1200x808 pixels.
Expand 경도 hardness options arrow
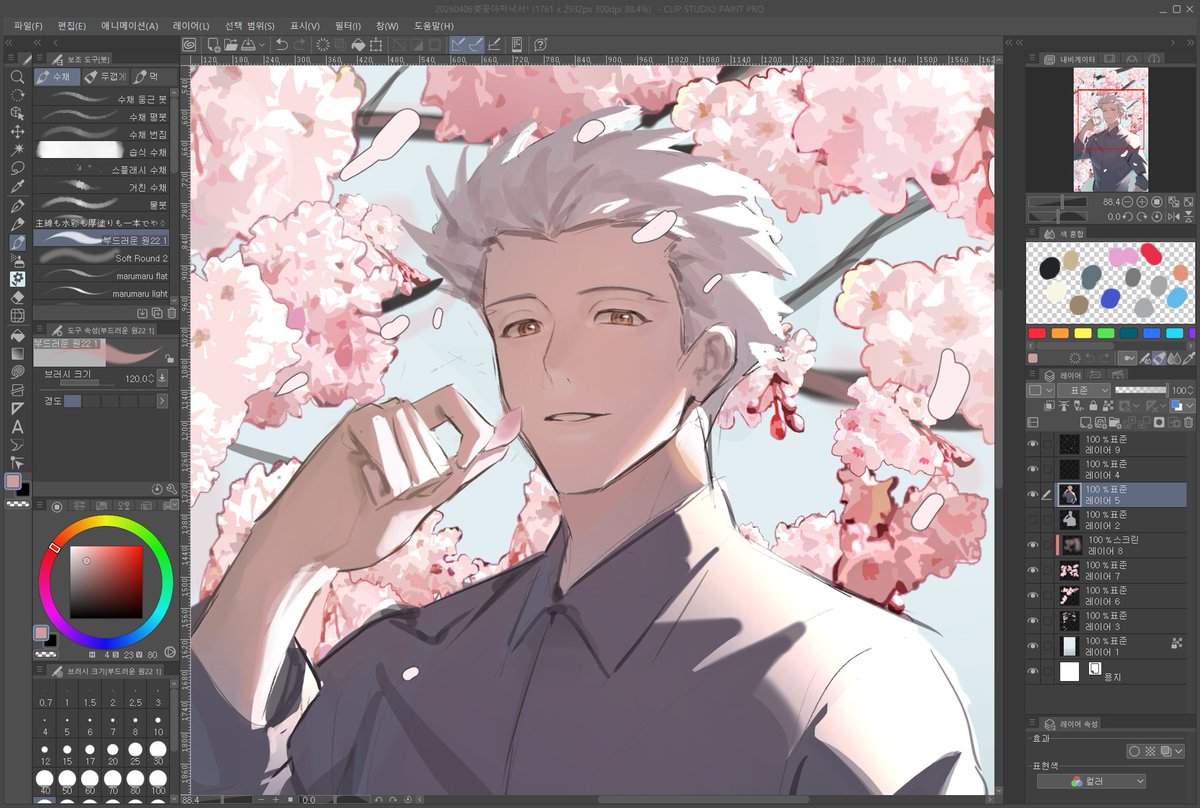coord(162,401)
